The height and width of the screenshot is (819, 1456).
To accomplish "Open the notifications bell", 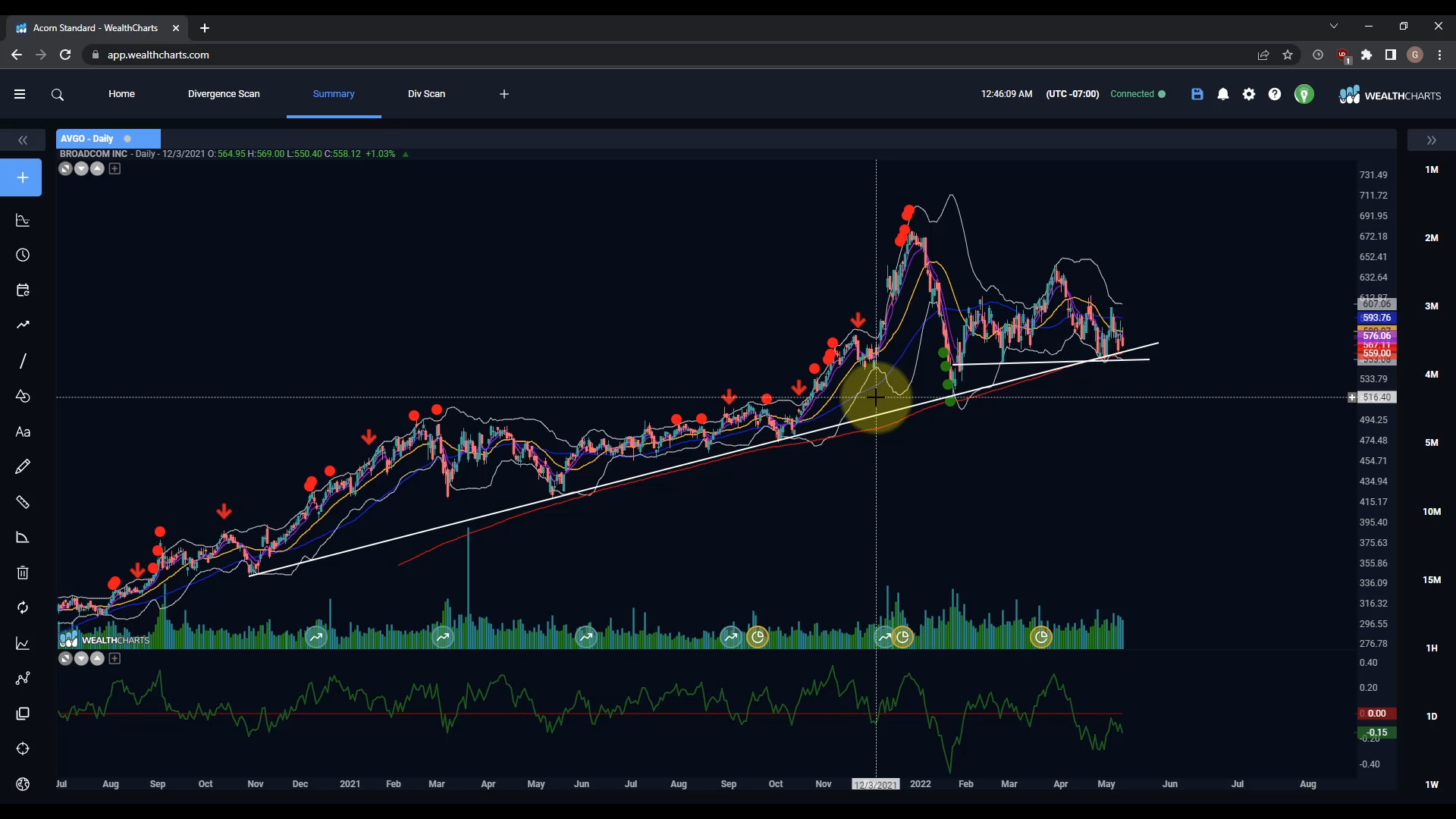I will click(x=1223, y=94).
